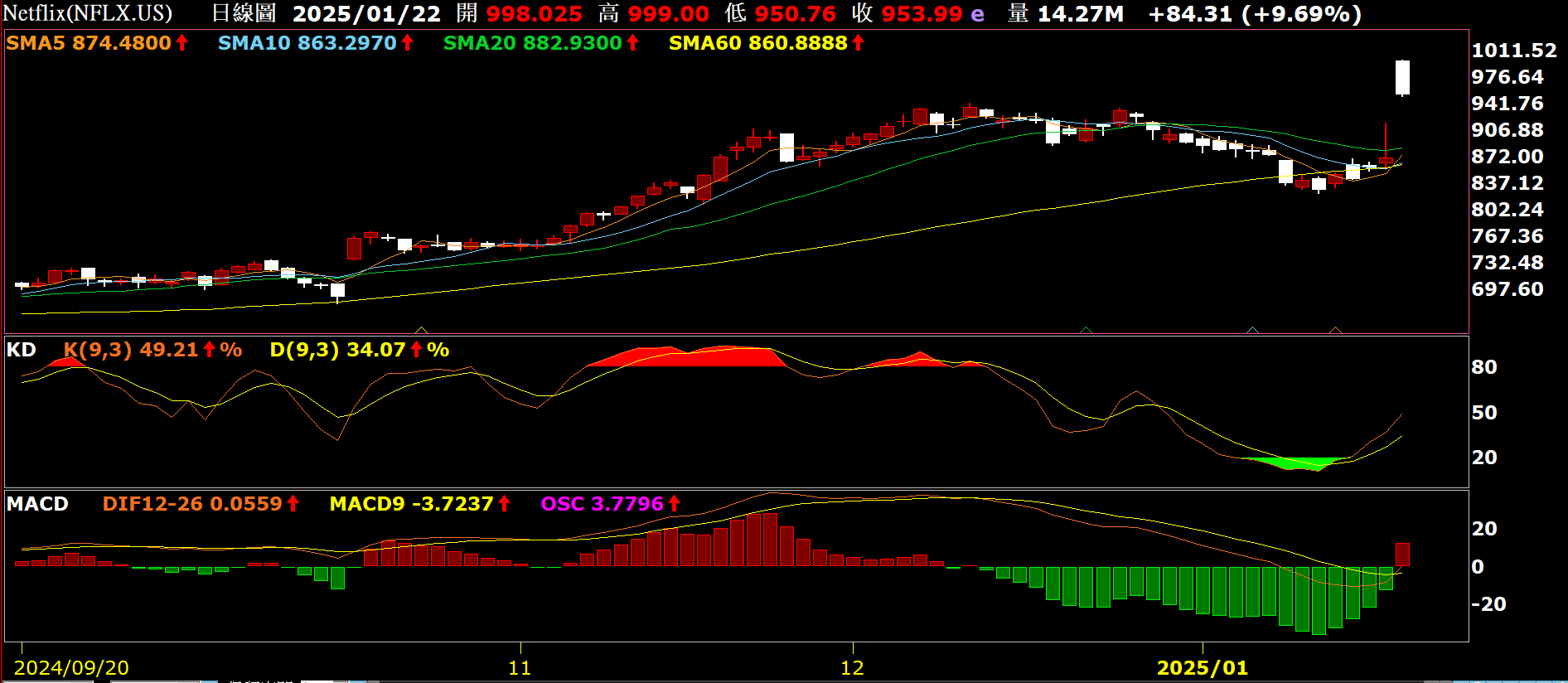
Task: Click the chart date 2025/01/22 in header
Action: point(366,14)
